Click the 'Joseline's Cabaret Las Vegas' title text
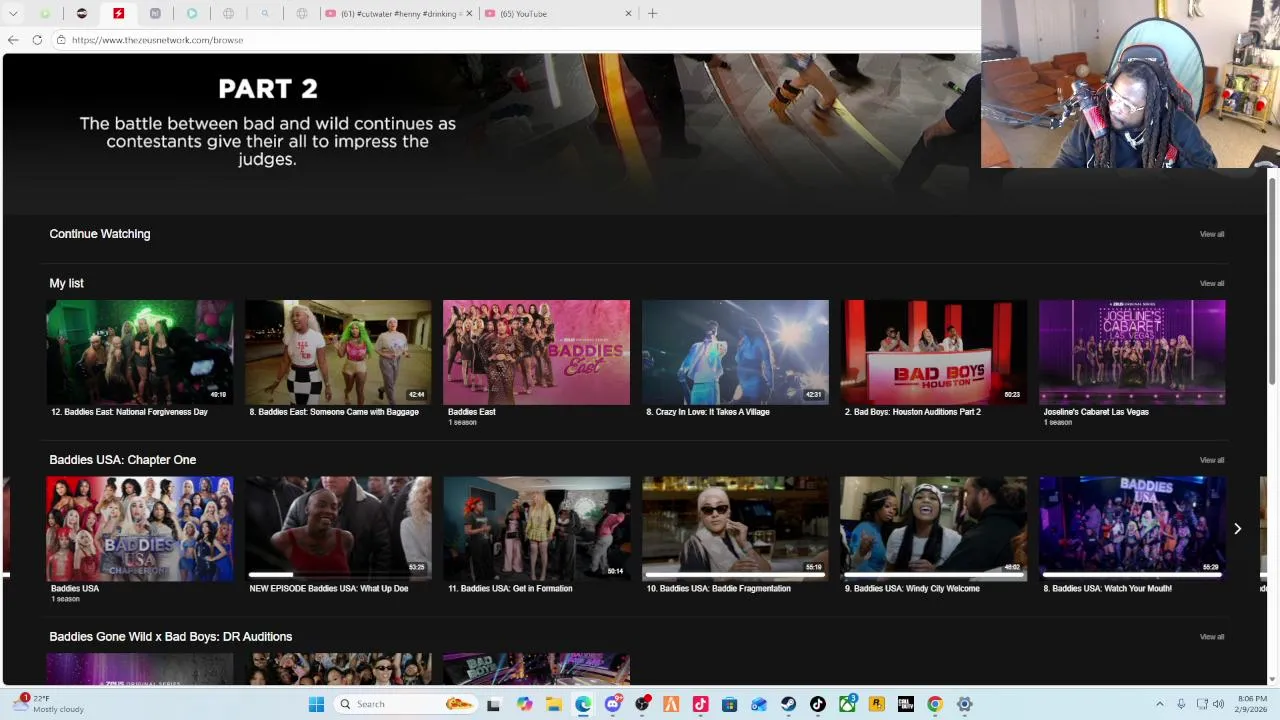 pyautogui.click(x=1095, y=412)
